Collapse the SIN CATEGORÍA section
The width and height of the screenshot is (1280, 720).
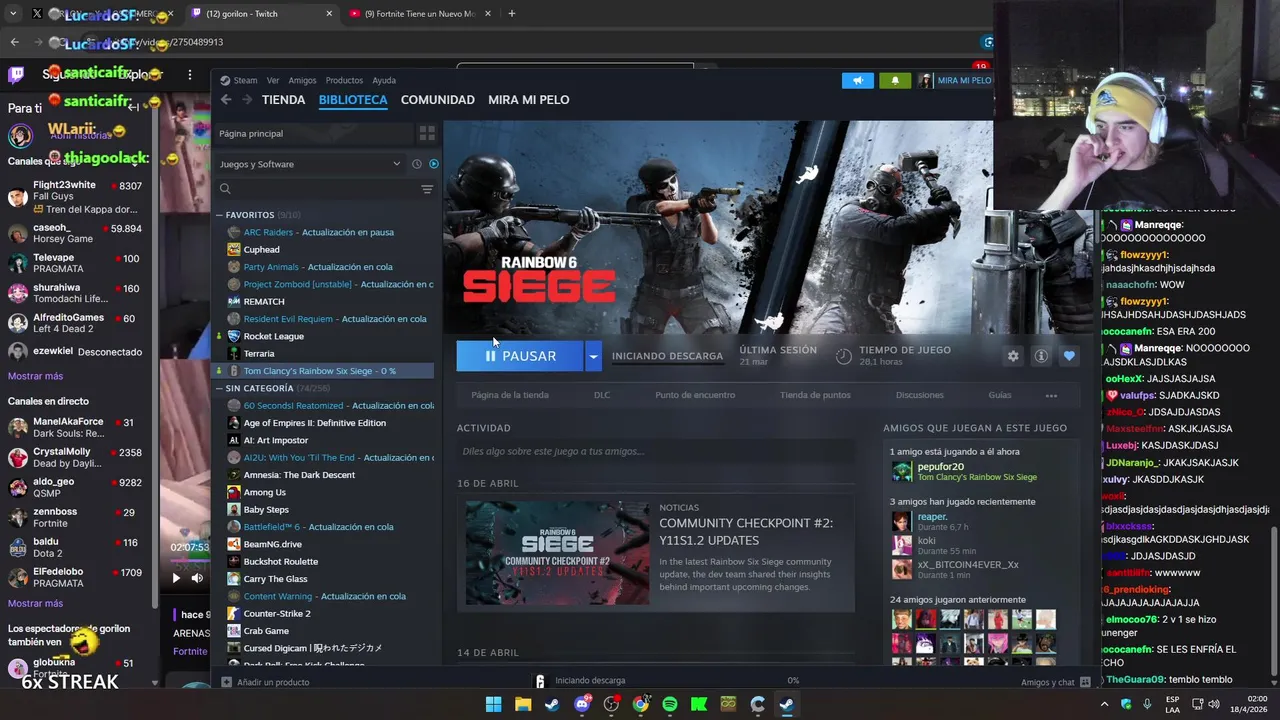pyautogui.click(x=219, y=388)
